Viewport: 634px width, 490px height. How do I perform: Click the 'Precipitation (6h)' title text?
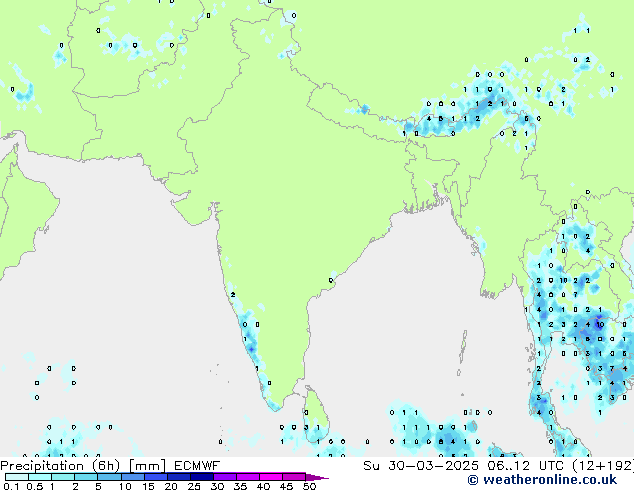coord(60,466)
